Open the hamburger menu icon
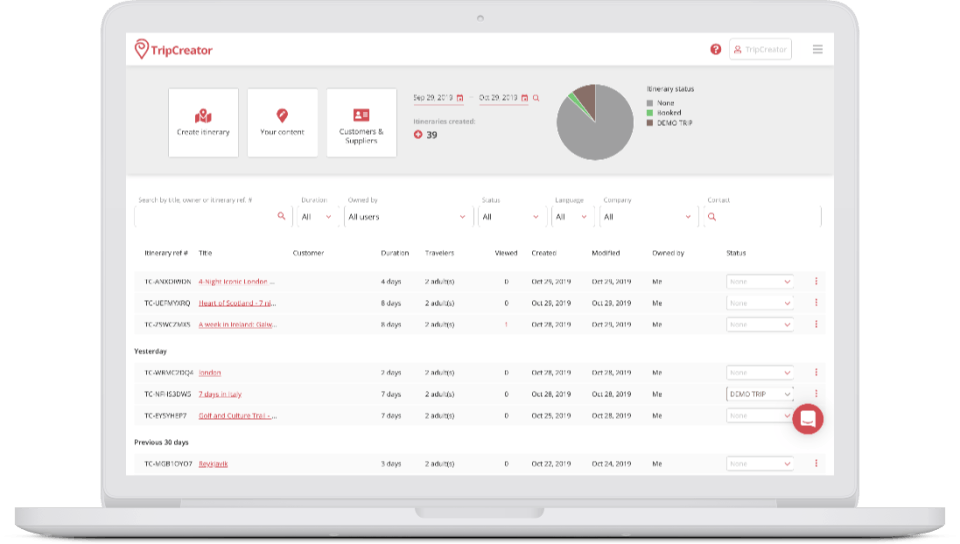 click(817, 49)
